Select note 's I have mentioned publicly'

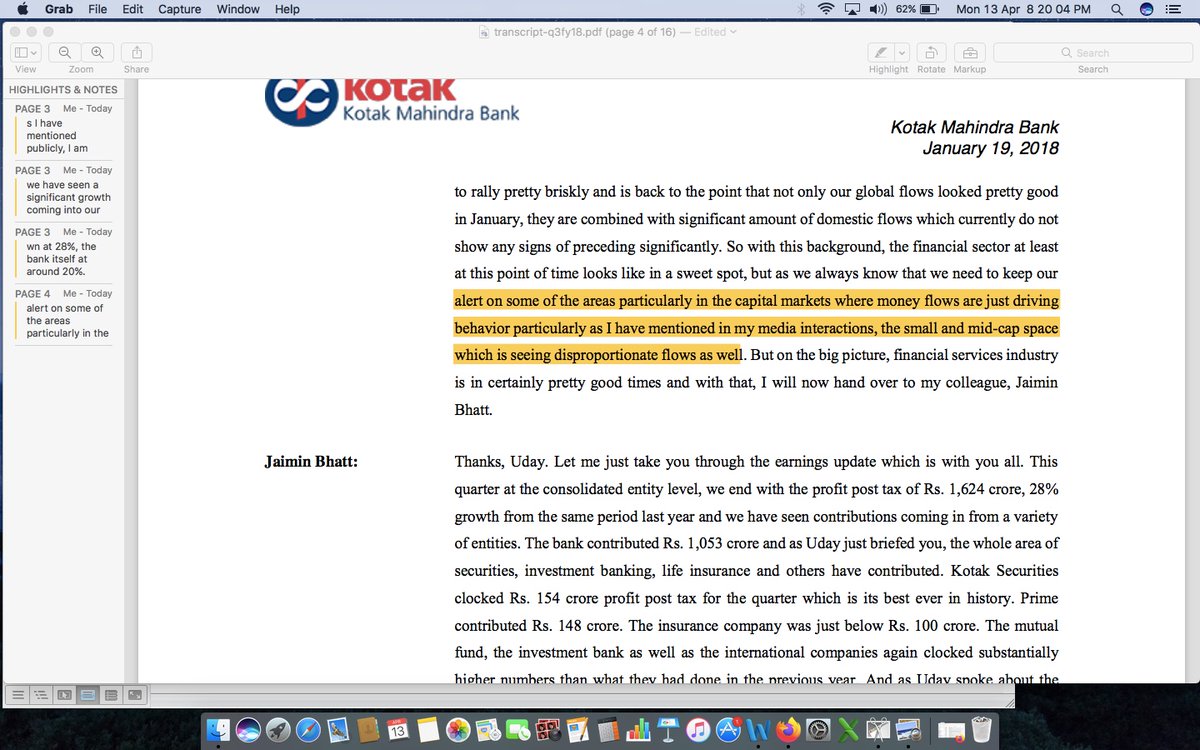[63, 129]
